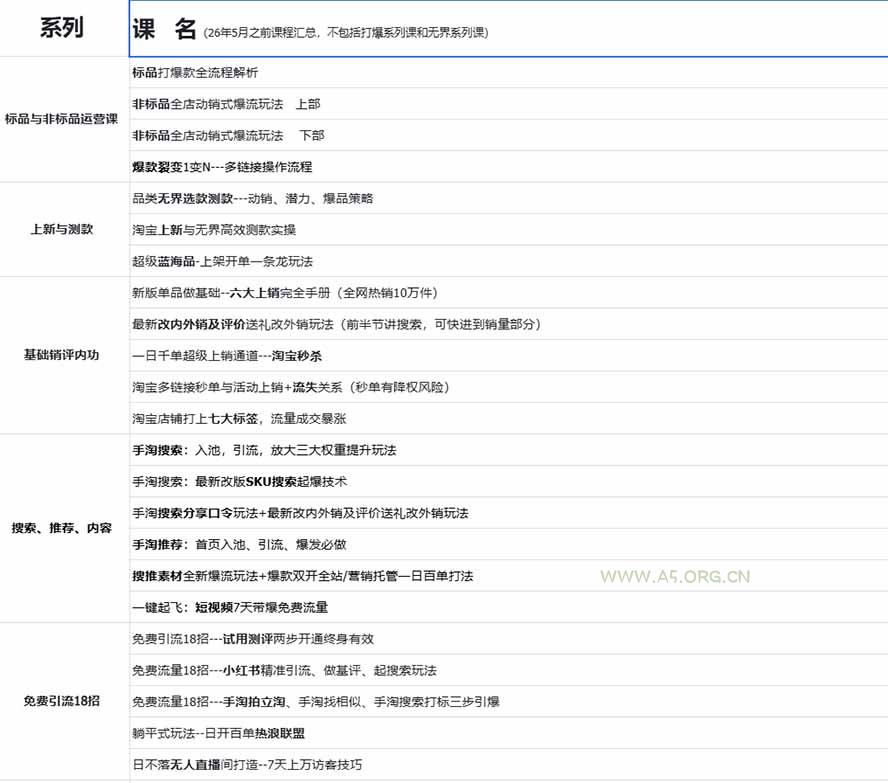Select the row 日不落无人直播间打造--7天上万访客技巧

pyautogui.click(x=509, y=765)
